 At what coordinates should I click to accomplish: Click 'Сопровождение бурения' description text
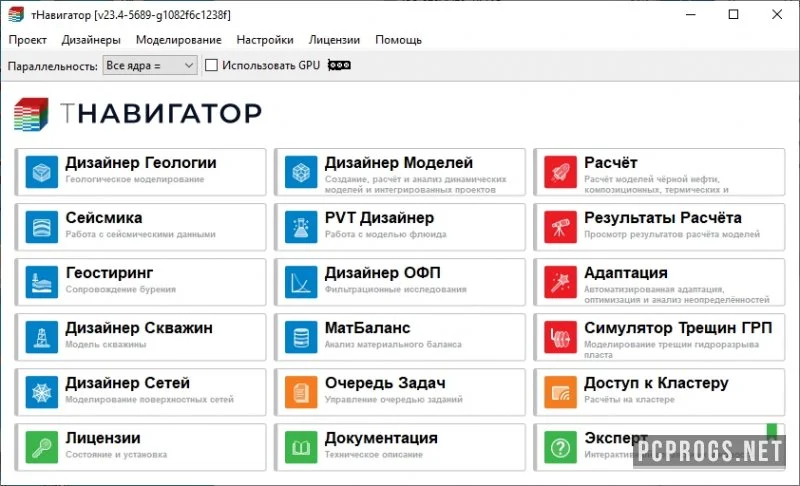click(x=120, y=290)
